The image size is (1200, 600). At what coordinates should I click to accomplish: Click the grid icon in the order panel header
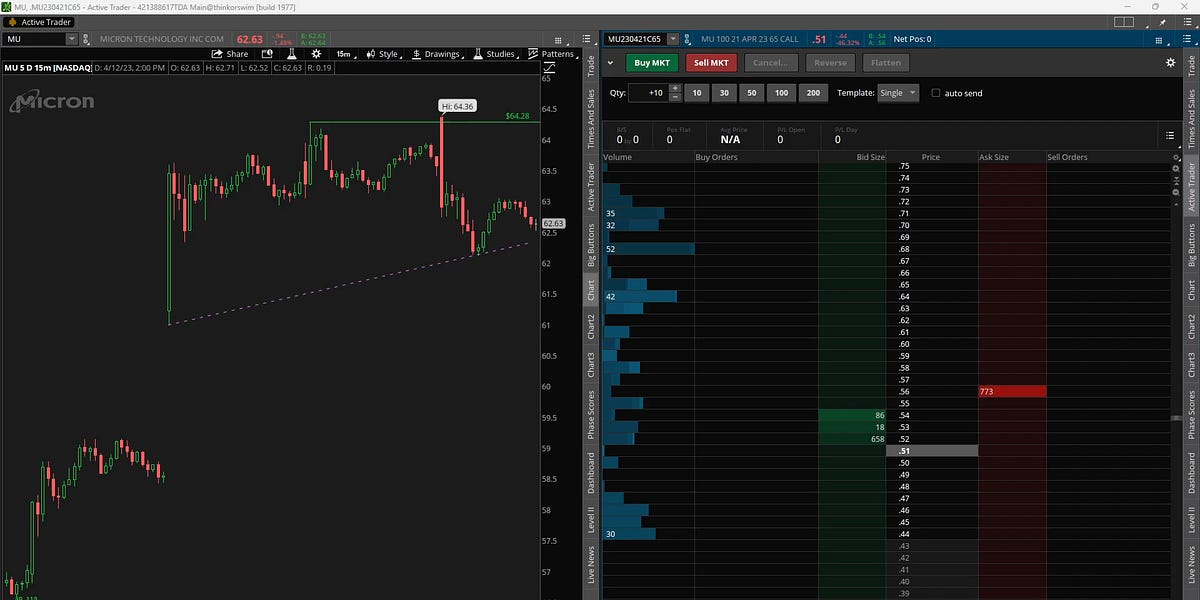(1159, 39)
